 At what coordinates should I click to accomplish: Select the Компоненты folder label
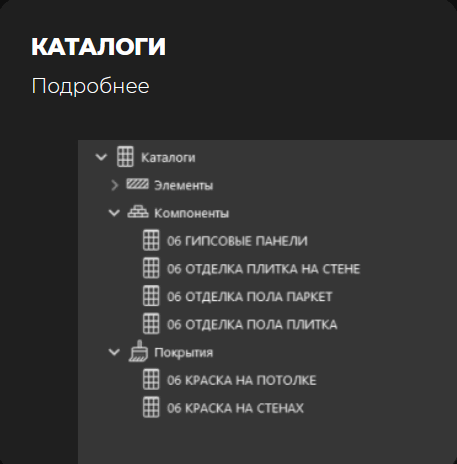(192, 213)
